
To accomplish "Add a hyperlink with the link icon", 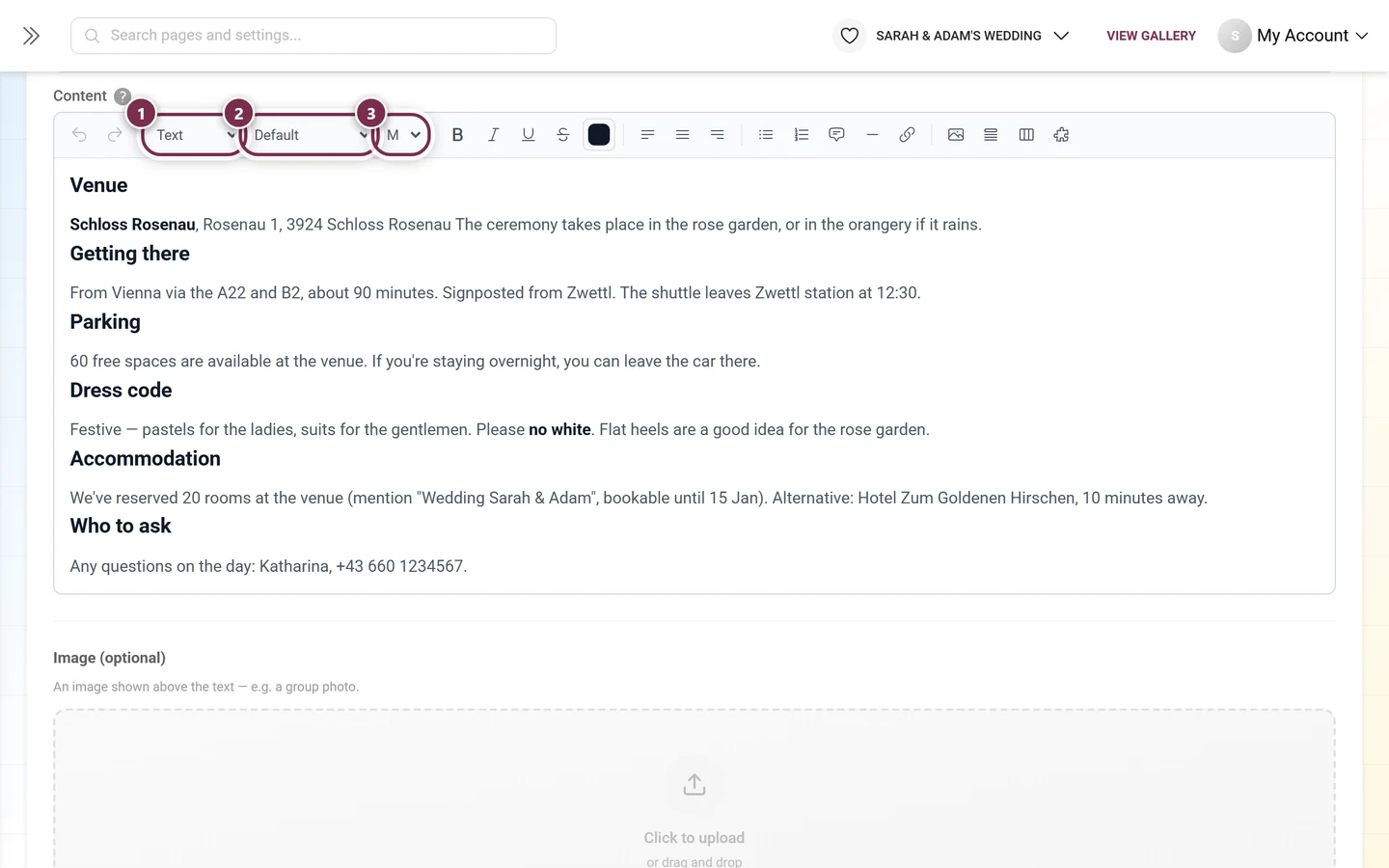I will coord(907,135).
